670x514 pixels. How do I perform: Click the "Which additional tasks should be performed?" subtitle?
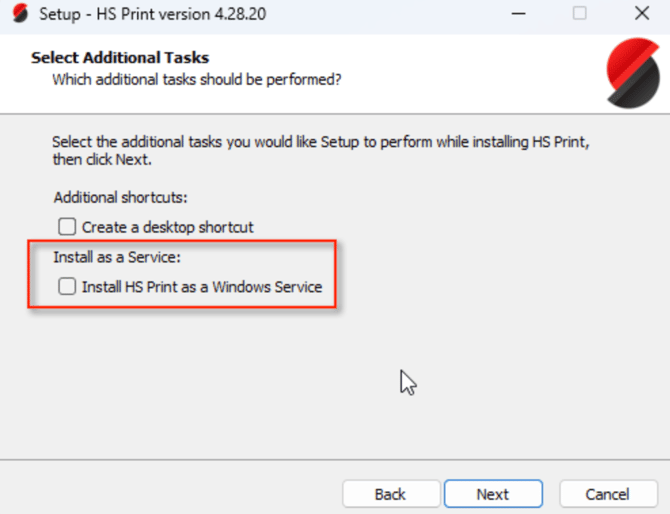click(x=197, y=79)
